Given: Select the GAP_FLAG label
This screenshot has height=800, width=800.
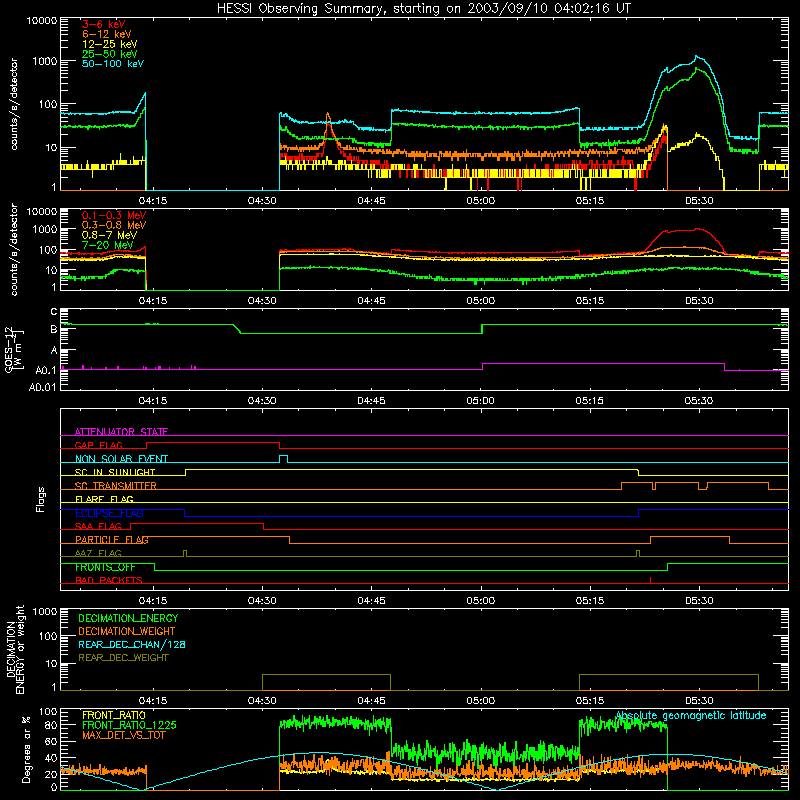Looking at the screenshot, I should (x=98, y=445).
